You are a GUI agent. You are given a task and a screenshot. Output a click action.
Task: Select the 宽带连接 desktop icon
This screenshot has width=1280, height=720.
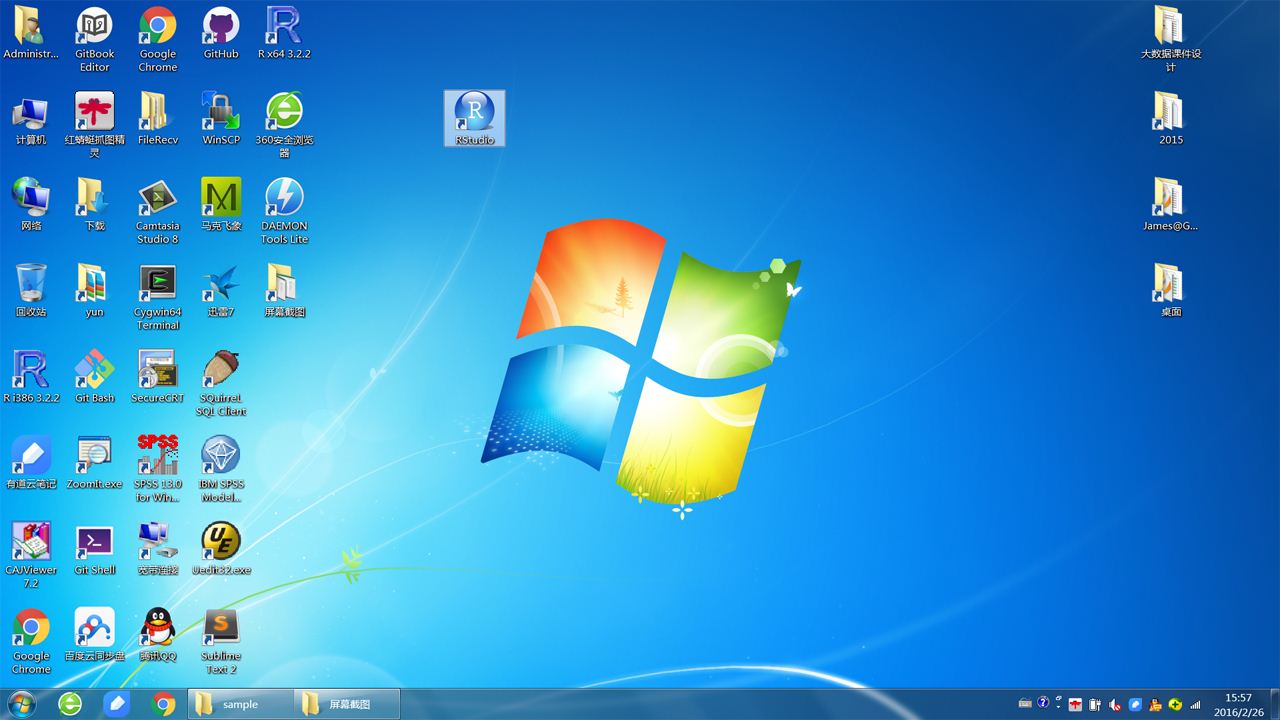tap(158, 549)
